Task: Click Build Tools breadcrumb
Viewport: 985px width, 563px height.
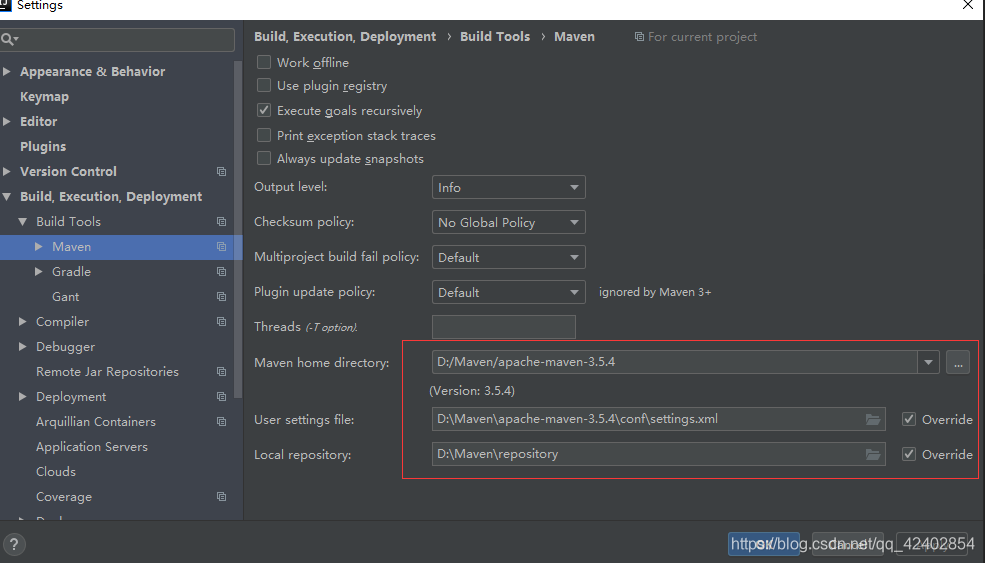Action: click(495, 36)
